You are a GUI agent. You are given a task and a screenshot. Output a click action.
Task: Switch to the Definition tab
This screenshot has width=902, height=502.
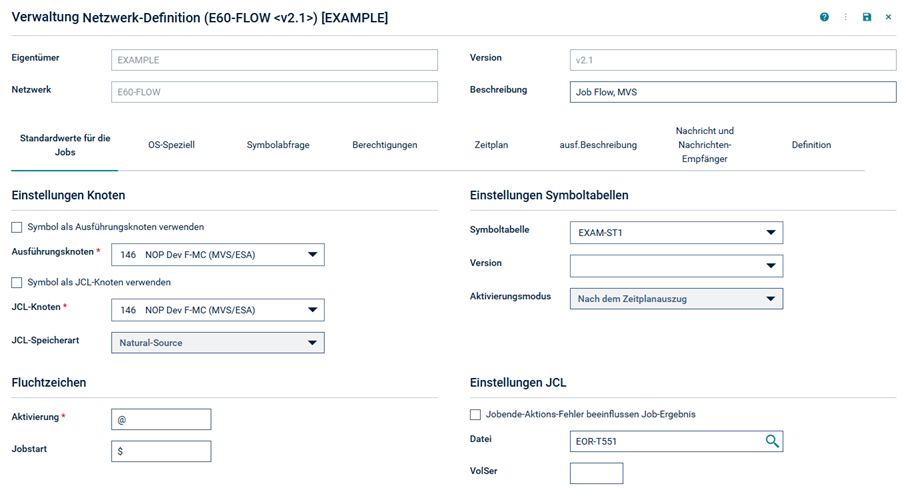click(811, 145)
